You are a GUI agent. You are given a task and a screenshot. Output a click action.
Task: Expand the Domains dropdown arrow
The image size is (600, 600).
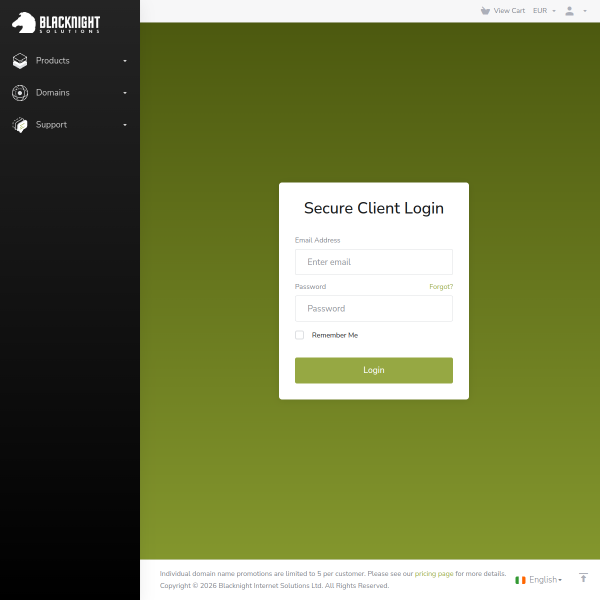click(x=125, y=93)
